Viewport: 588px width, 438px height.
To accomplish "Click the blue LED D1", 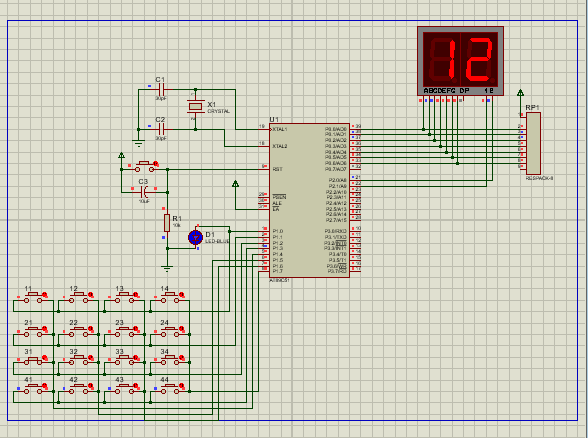I will point(195,237).
